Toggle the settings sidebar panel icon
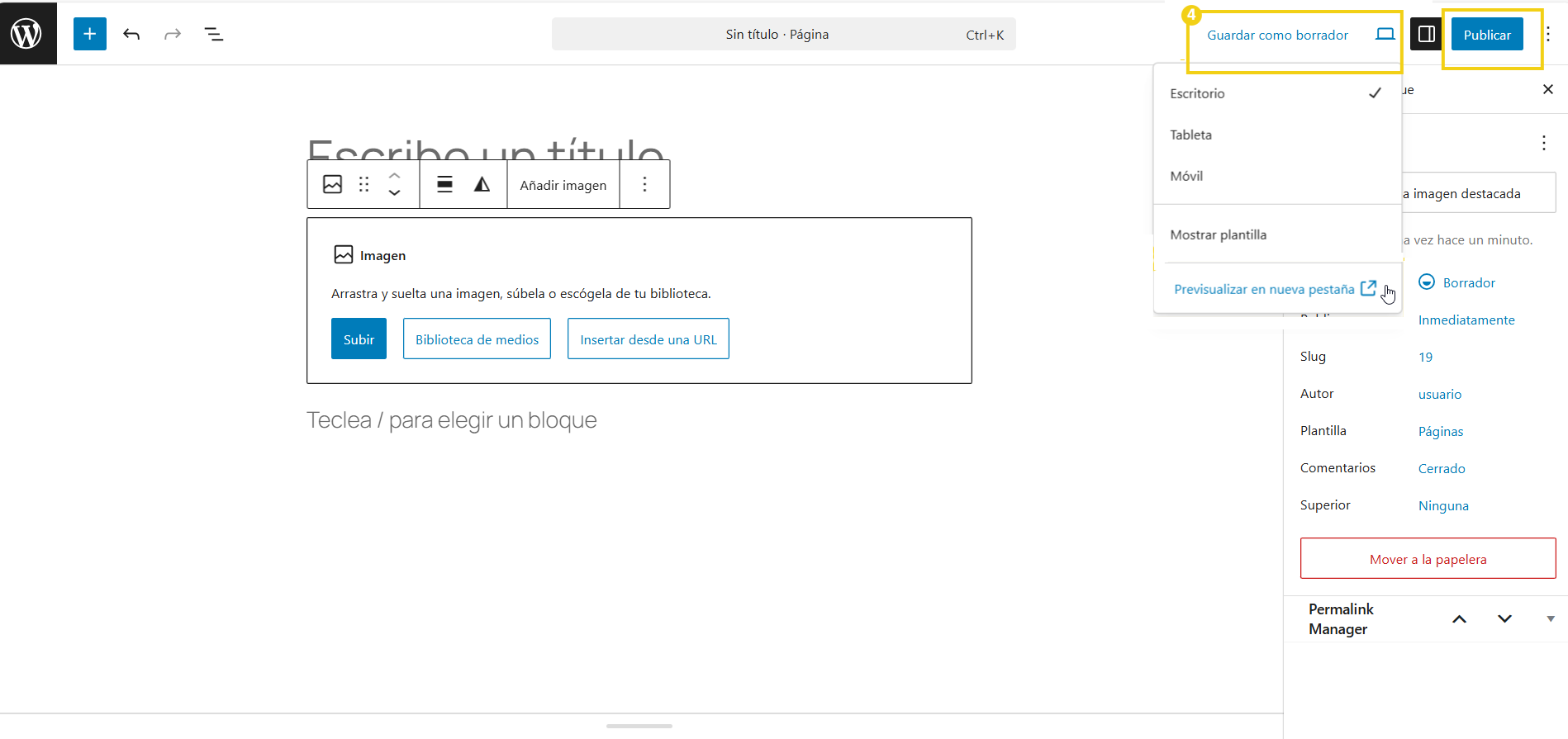 [1426, 34]
